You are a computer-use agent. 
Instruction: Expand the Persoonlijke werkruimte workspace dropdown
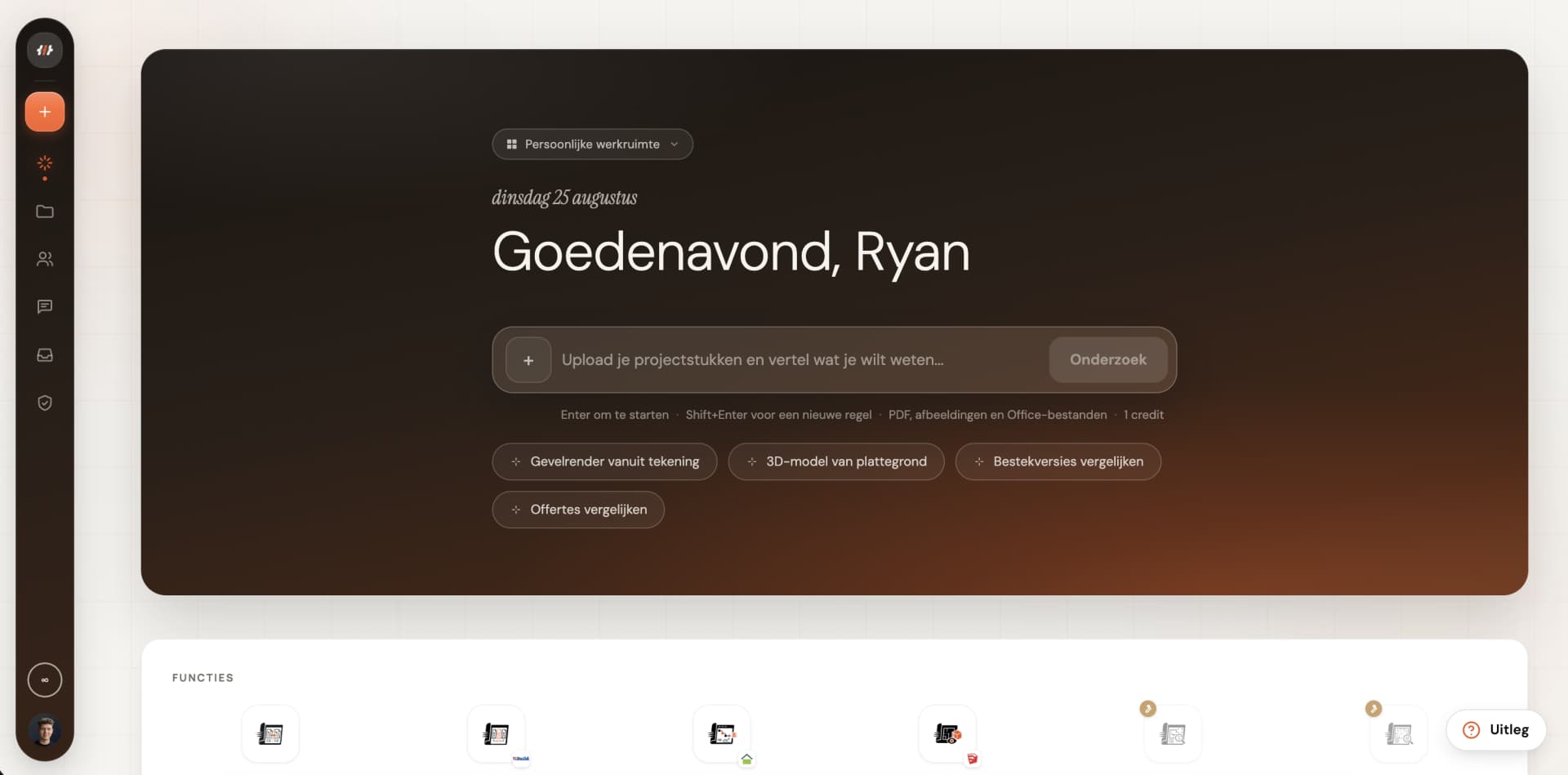pyautogui.click(x=592, y=144)
